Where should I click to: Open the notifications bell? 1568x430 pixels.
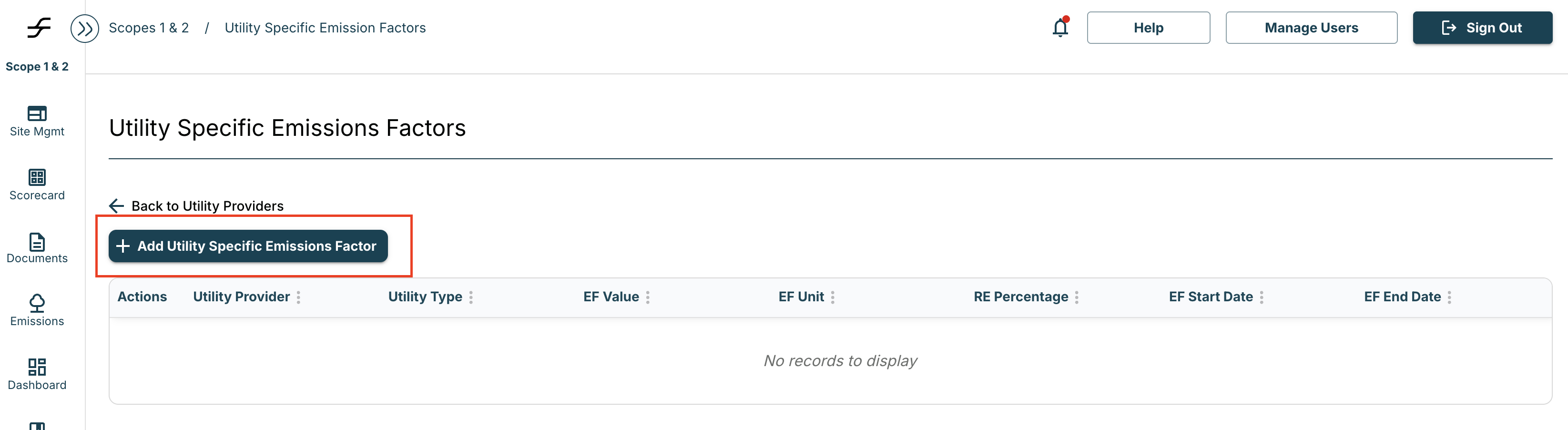click(1060, 28)
